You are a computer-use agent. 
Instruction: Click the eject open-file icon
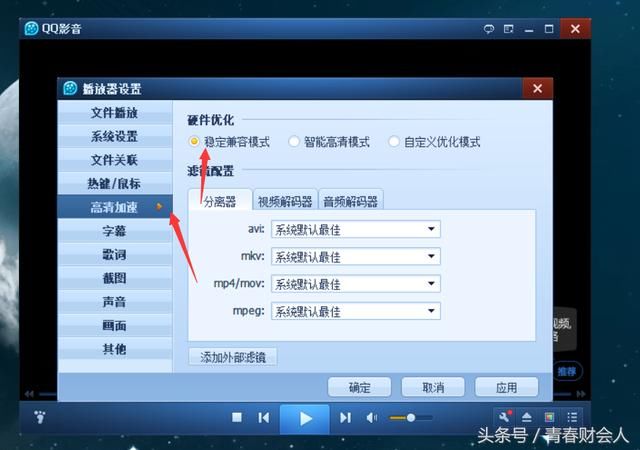pyautogui.click(x=527, y=417)
